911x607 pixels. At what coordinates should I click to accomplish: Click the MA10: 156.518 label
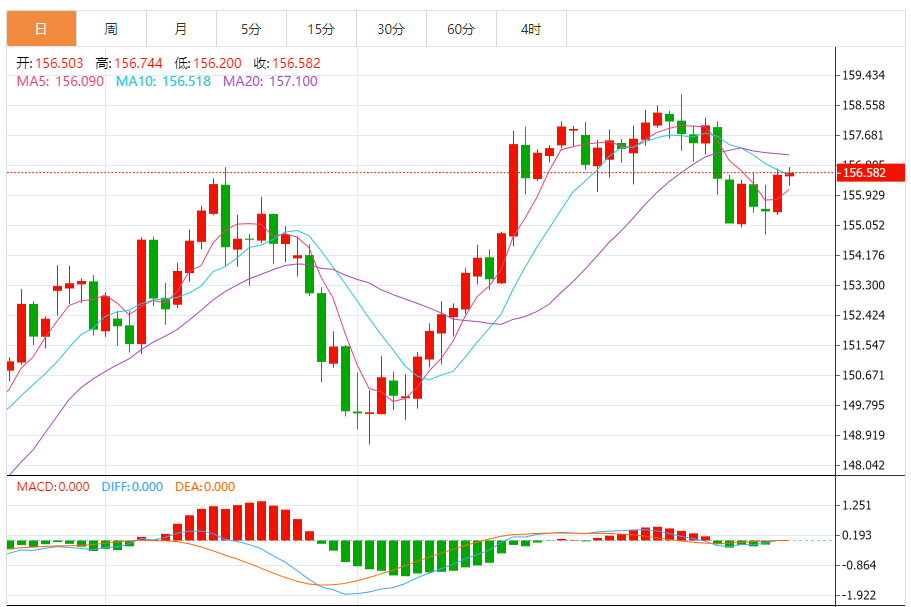point(163,81)
